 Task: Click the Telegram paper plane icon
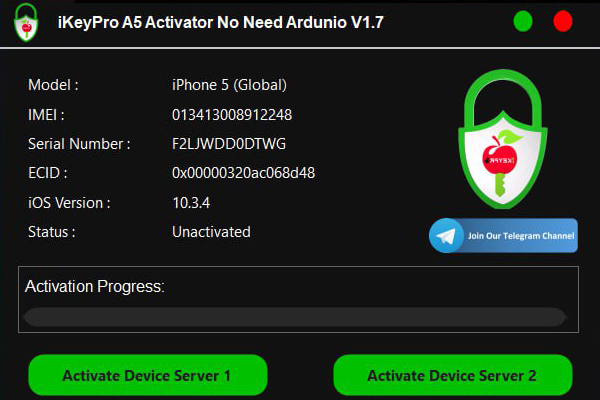446,235
